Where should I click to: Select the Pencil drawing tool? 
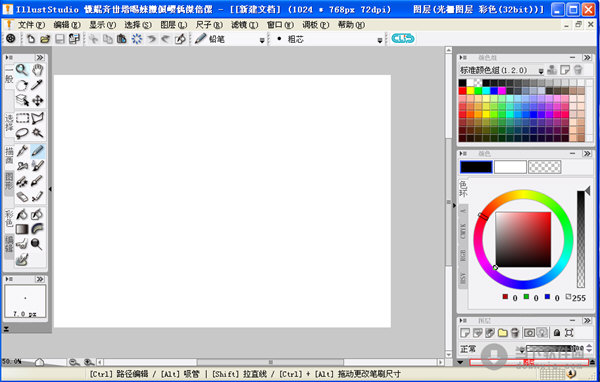tap(38, 151)
